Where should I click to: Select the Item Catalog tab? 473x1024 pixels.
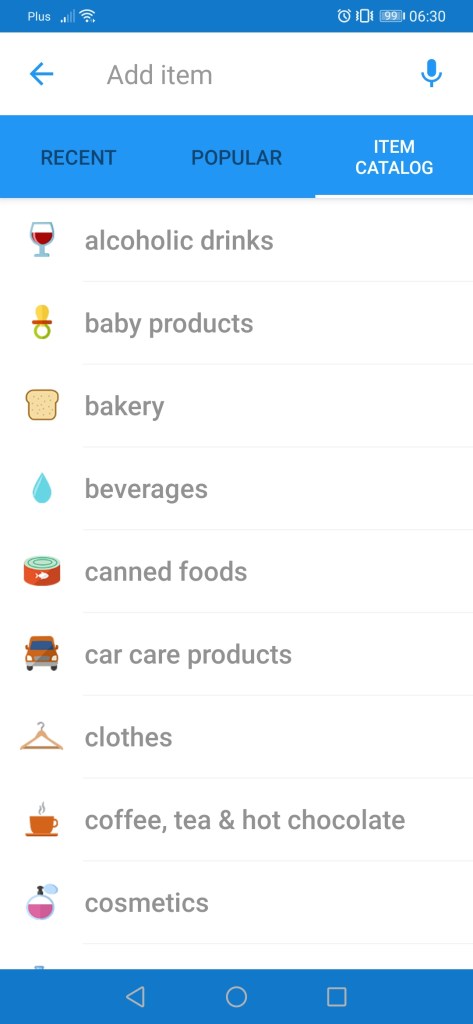point(394,157)
